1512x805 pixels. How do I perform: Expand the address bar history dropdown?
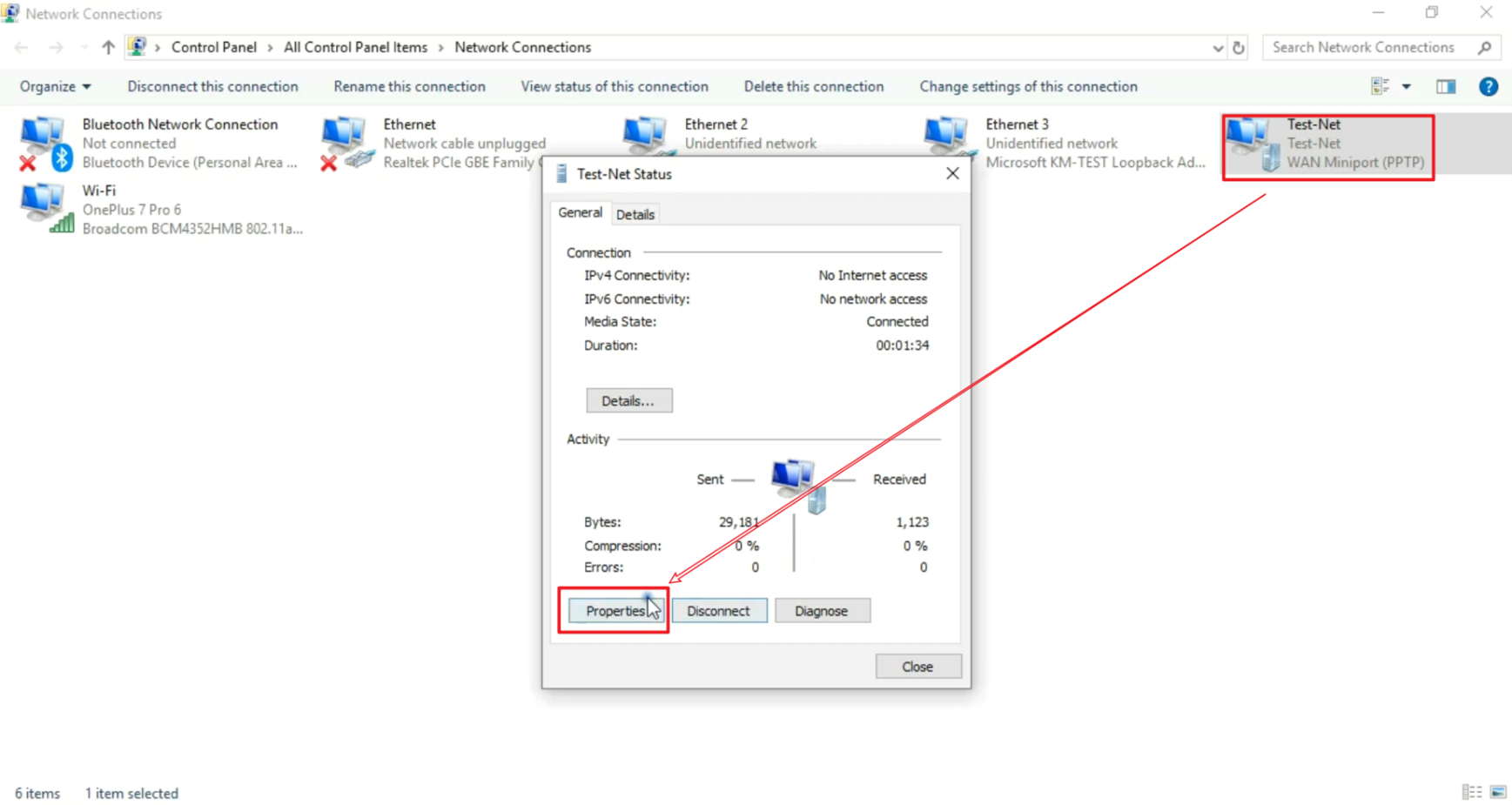coord(1218,48)
